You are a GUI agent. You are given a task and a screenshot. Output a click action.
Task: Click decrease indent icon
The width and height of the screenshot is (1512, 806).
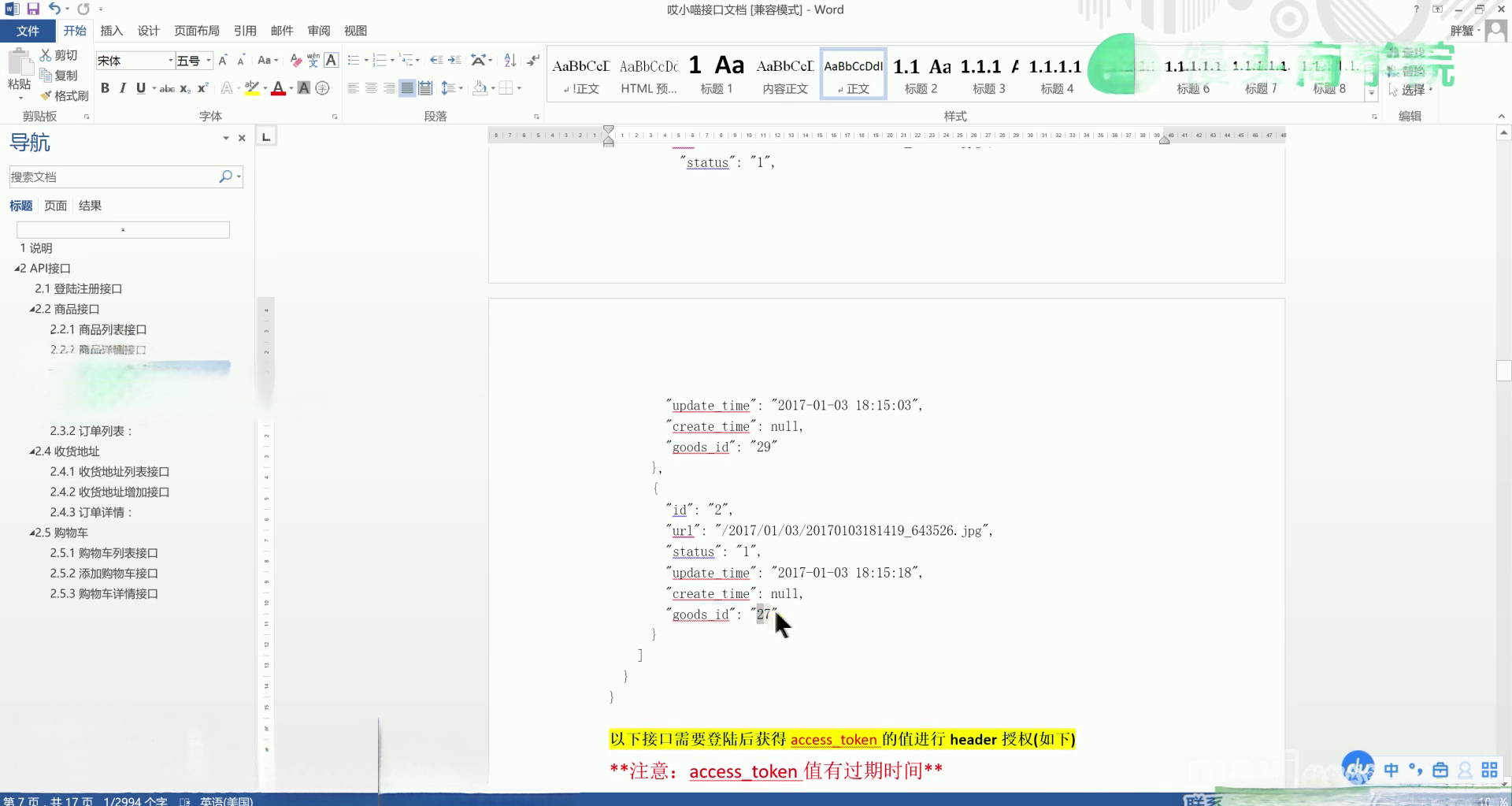click(x=436, y=61)
